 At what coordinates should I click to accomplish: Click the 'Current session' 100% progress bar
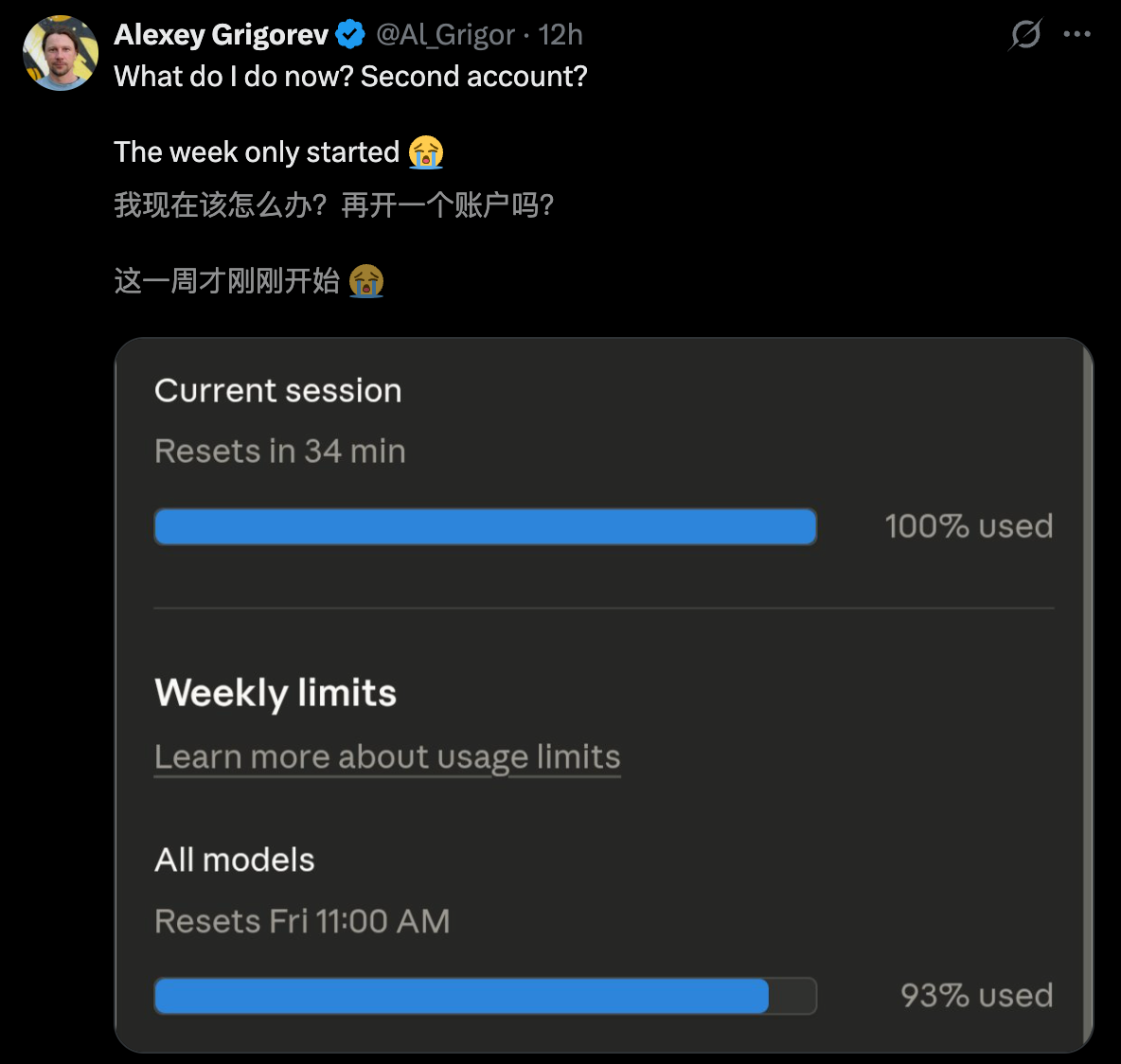(x=485, y=526)
